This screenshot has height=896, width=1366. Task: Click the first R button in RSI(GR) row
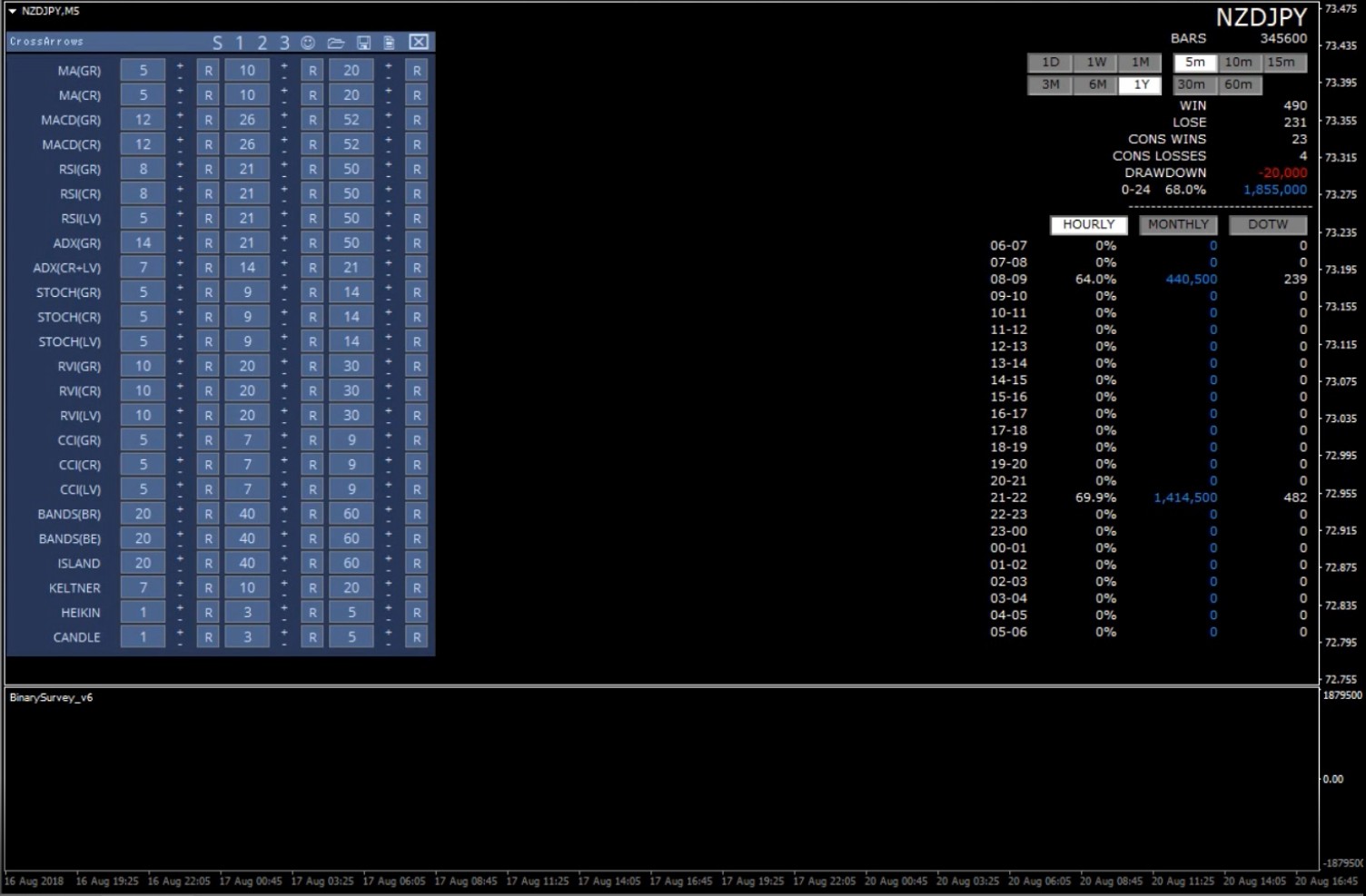click(x=209, y=169)
